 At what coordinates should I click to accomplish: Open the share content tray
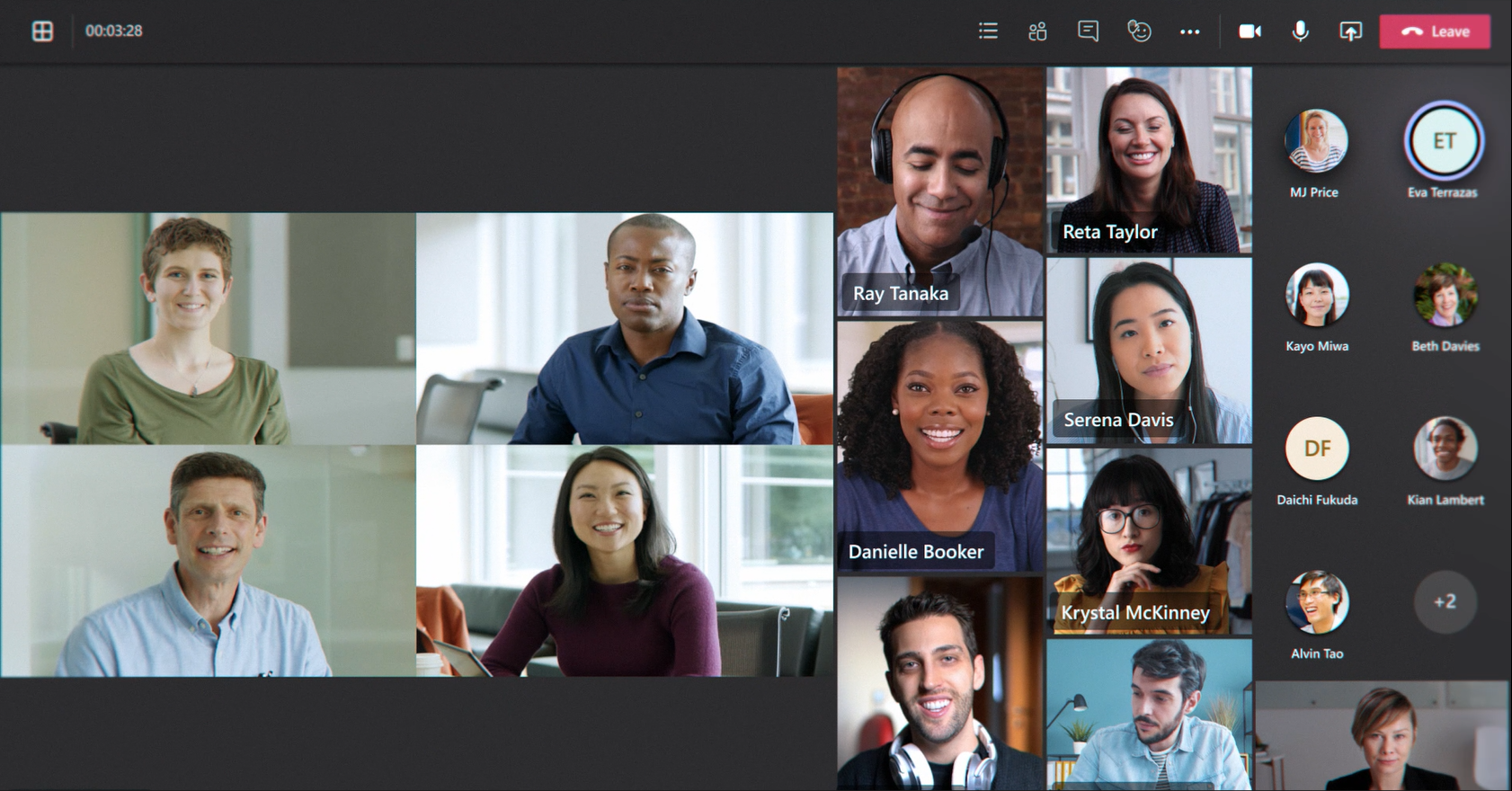1350,31
